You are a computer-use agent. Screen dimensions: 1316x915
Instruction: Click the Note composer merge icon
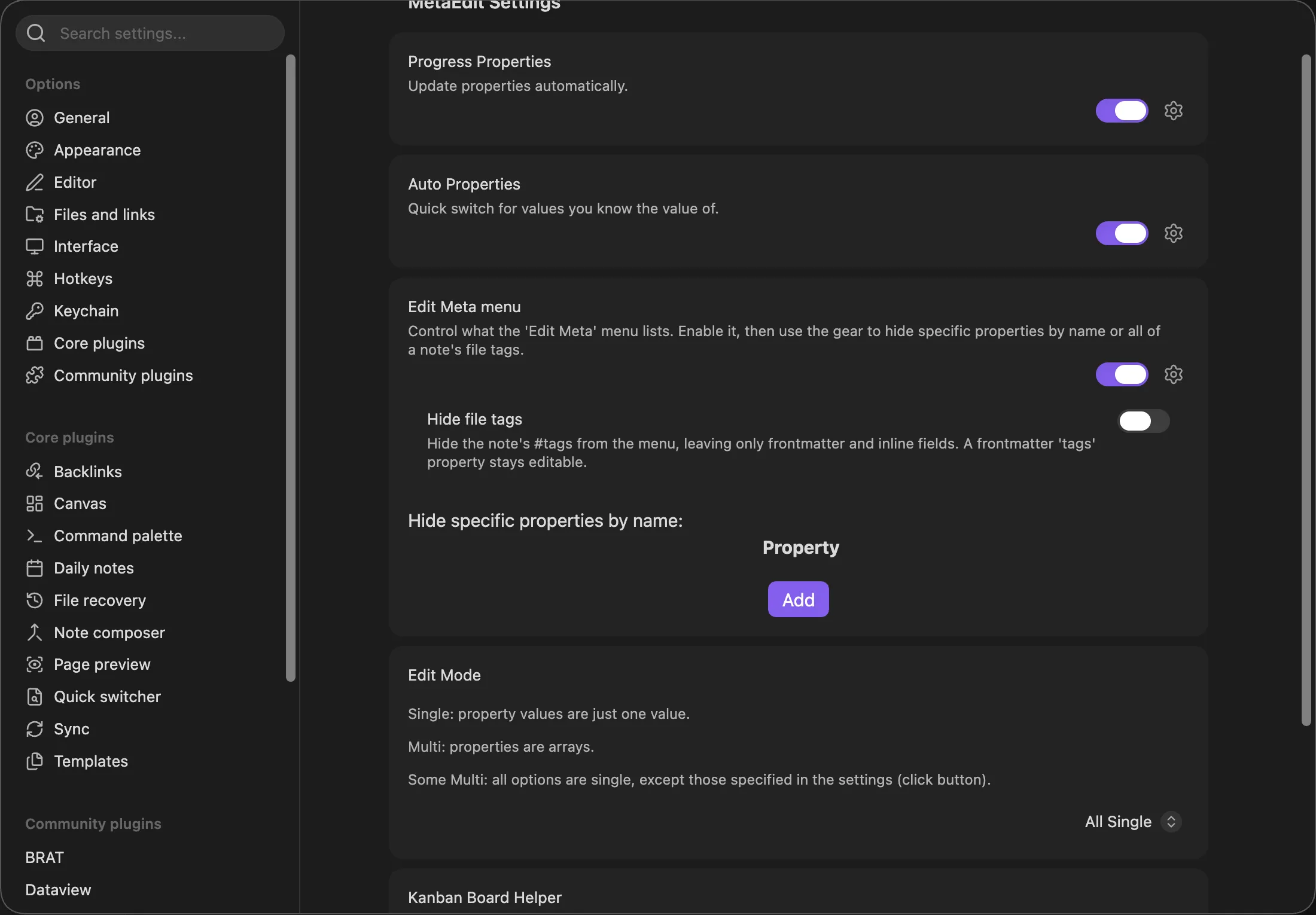pos(35,632)
